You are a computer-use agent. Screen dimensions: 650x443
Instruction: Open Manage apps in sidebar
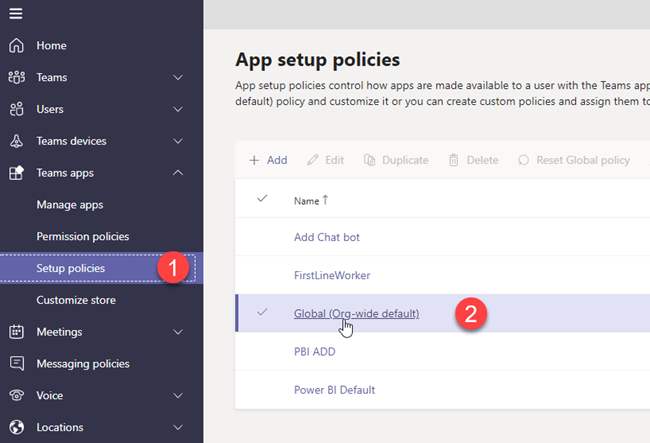tap(70, 205)
